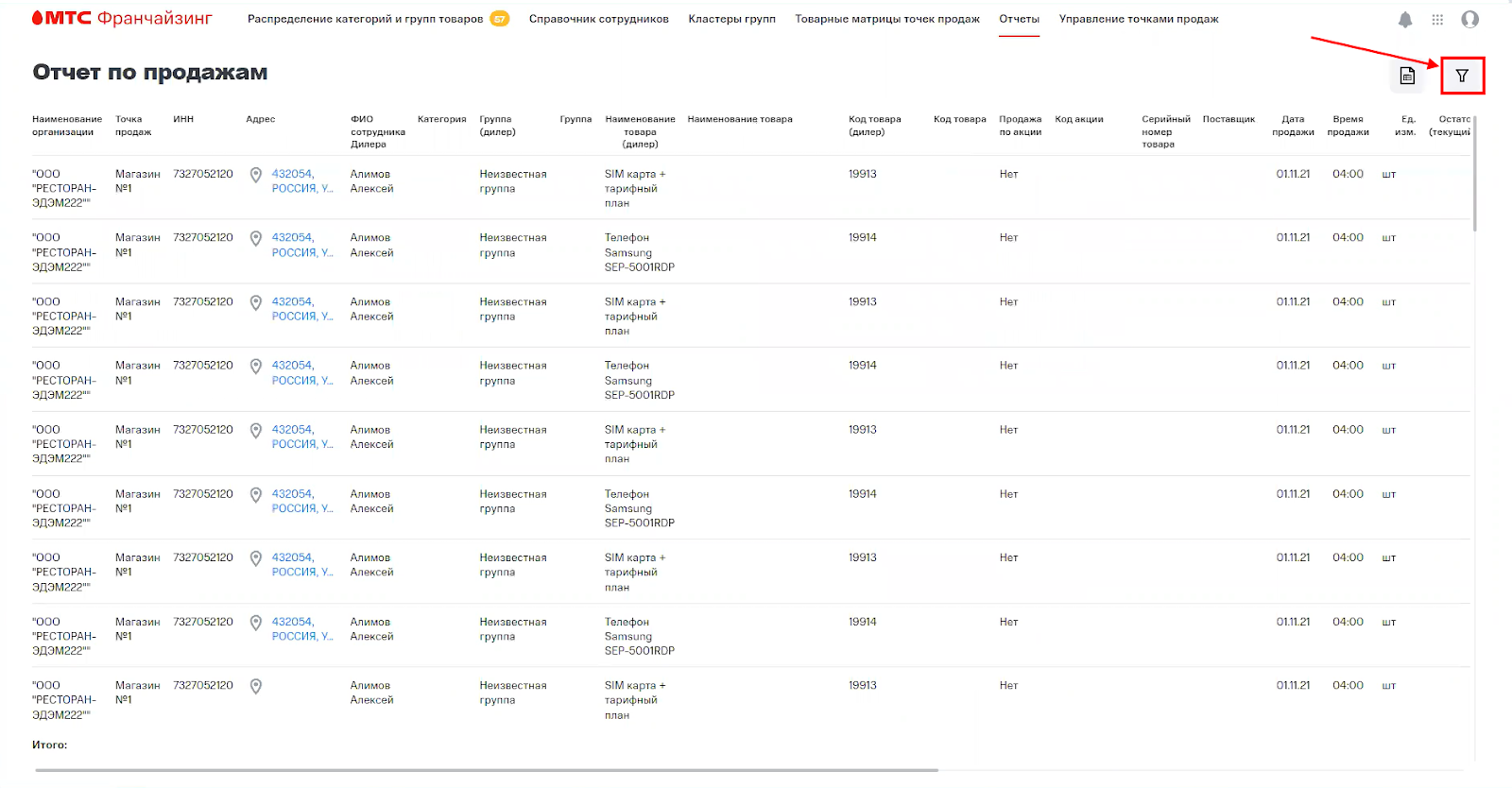Click the vertical table scrollbar
Viewport: 1512px width, 788px height.
(x=1474, y=174)
